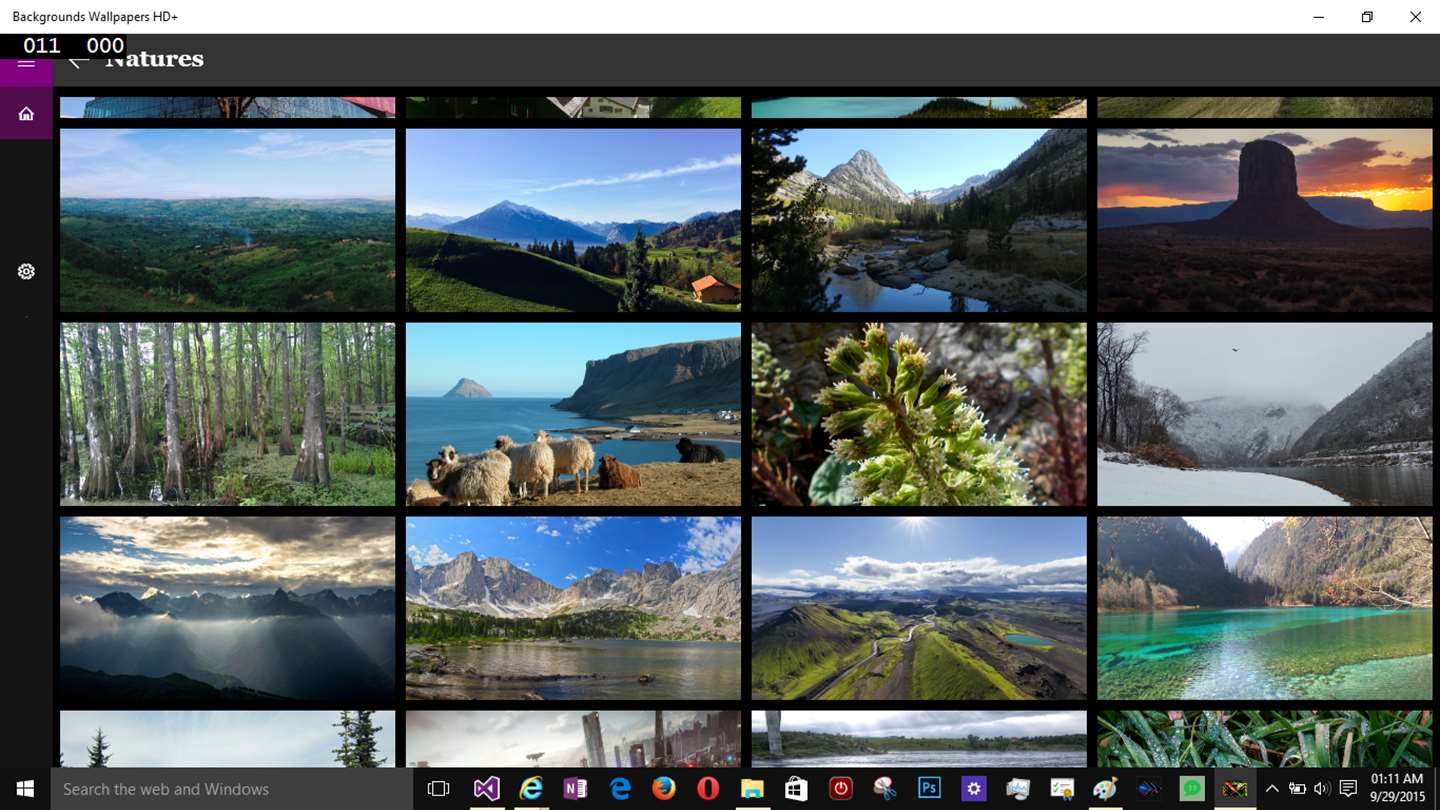Select the futuristic city wallpaper
The width and height of the screenshot is (1440, 810).
click(573, 739)
